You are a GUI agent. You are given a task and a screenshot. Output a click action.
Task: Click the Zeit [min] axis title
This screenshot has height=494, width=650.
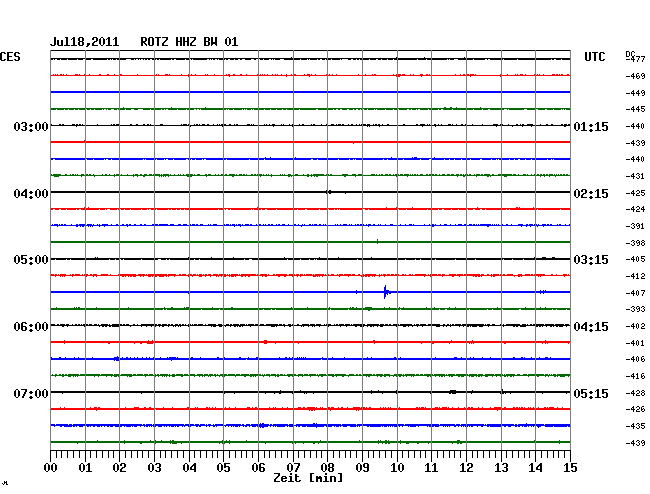308,478
